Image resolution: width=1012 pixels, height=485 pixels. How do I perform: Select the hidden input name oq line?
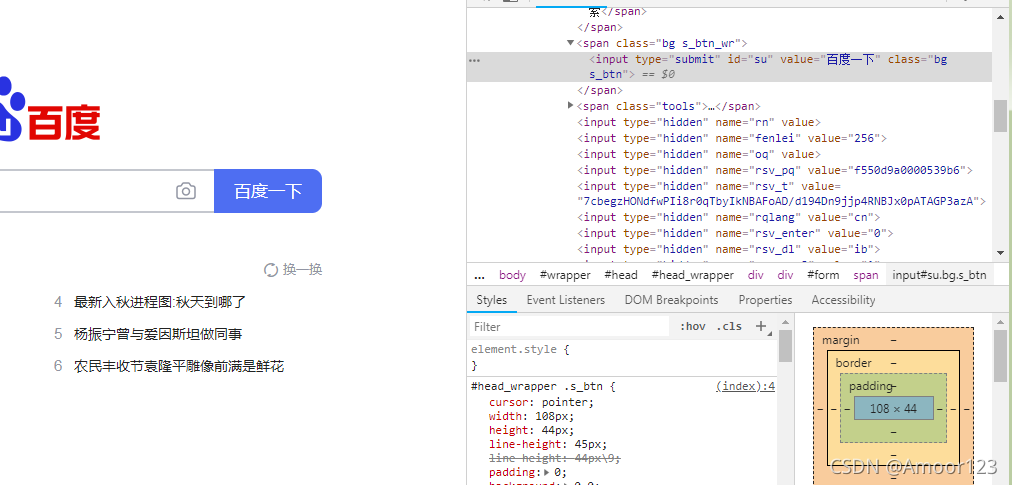coord(699,154)
